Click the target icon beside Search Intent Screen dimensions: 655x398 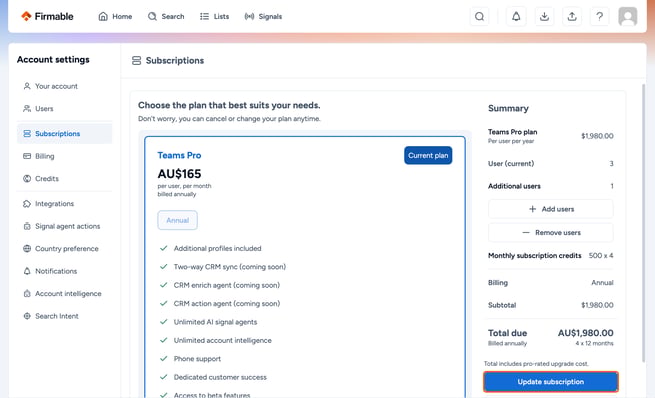(x=27, y=317)
